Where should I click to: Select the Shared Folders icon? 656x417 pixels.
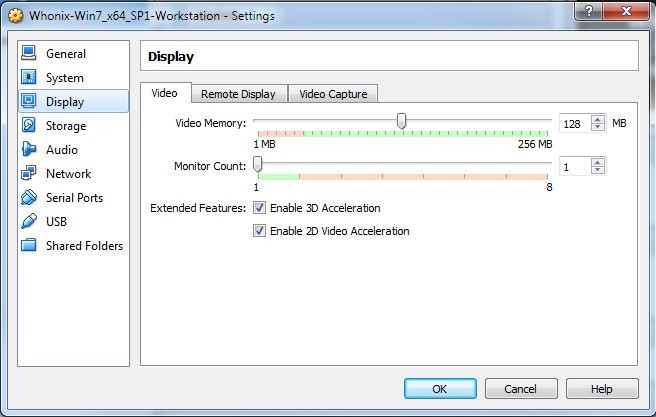[x=28, y=246]
